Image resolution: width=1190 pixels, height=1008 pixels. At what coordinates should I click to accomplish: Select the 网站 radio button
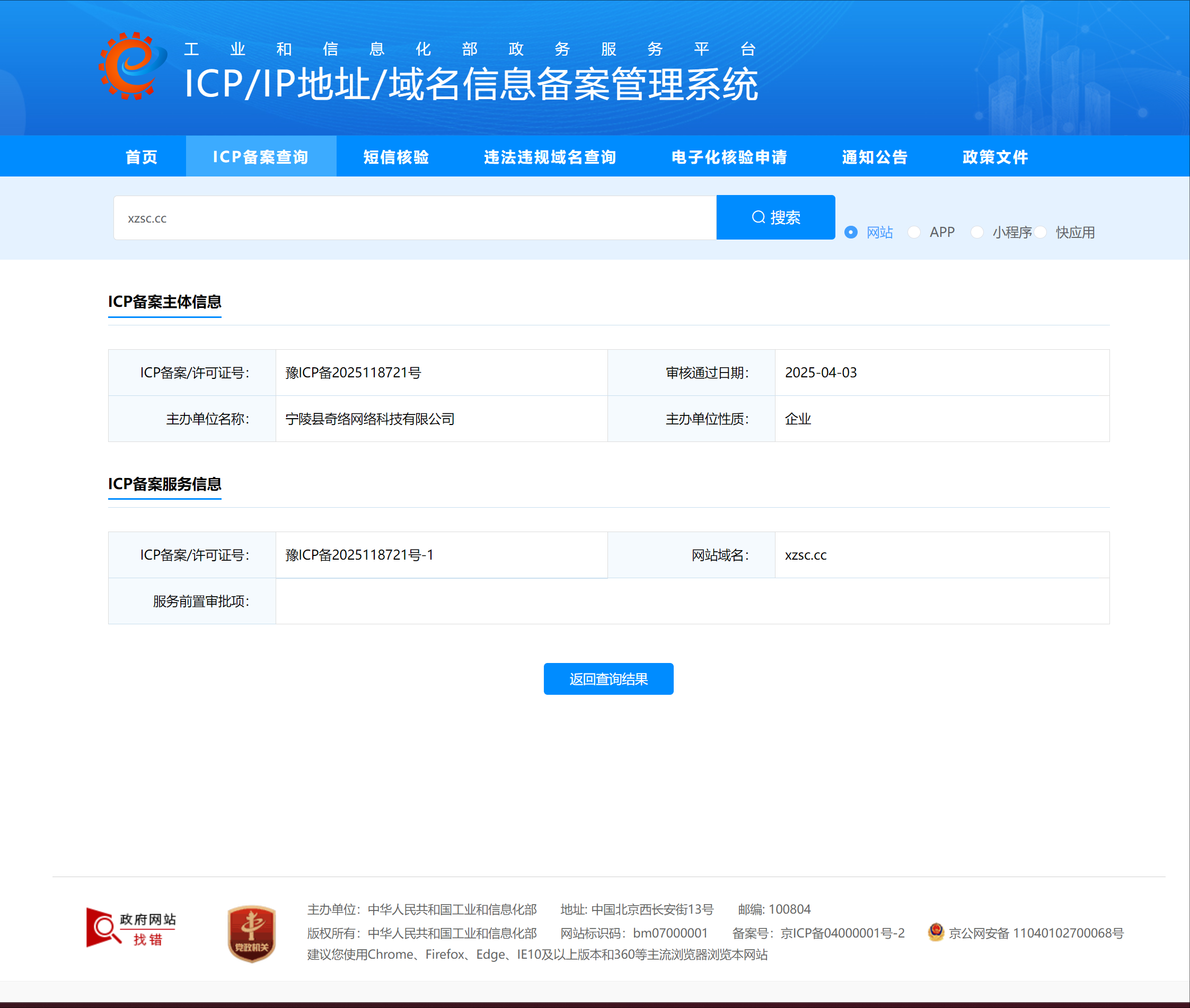pyautogui.click(x=850, y=232)
